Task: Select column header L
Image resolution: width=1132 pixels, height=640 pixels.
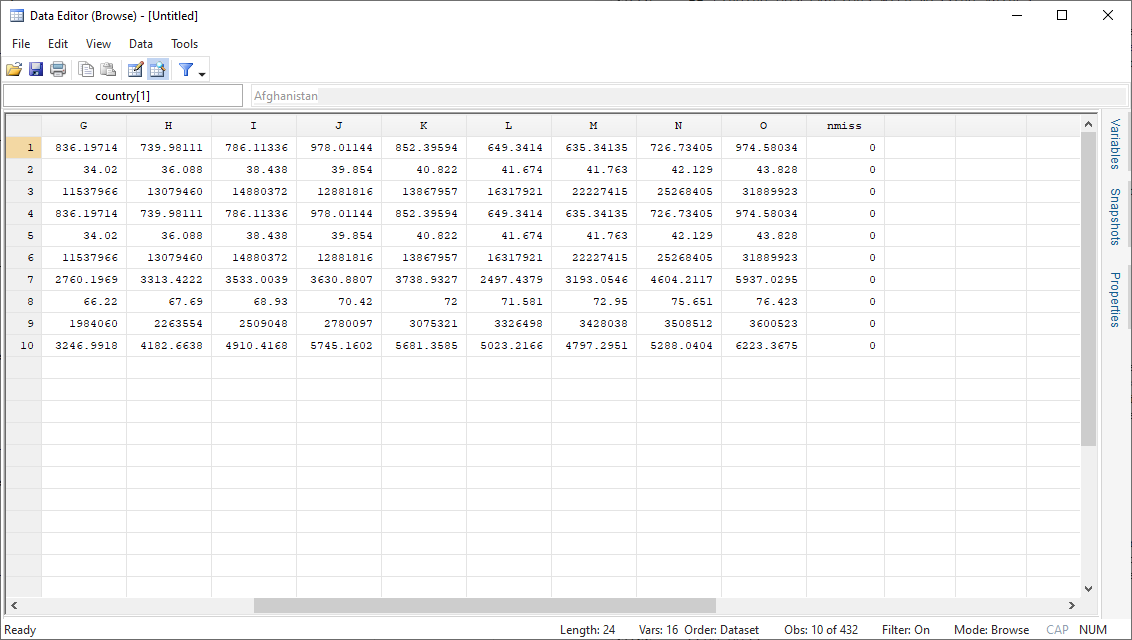Action: pos(509,126)
